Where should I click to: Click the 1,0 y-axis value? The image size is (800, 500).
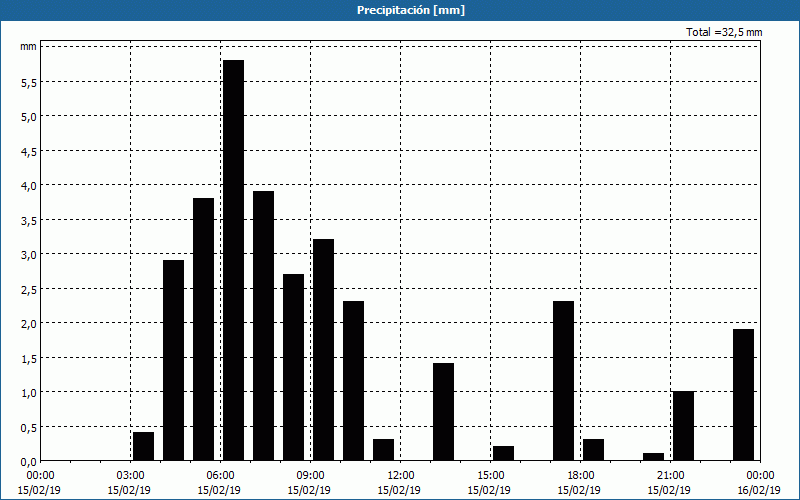coord(29,392)
